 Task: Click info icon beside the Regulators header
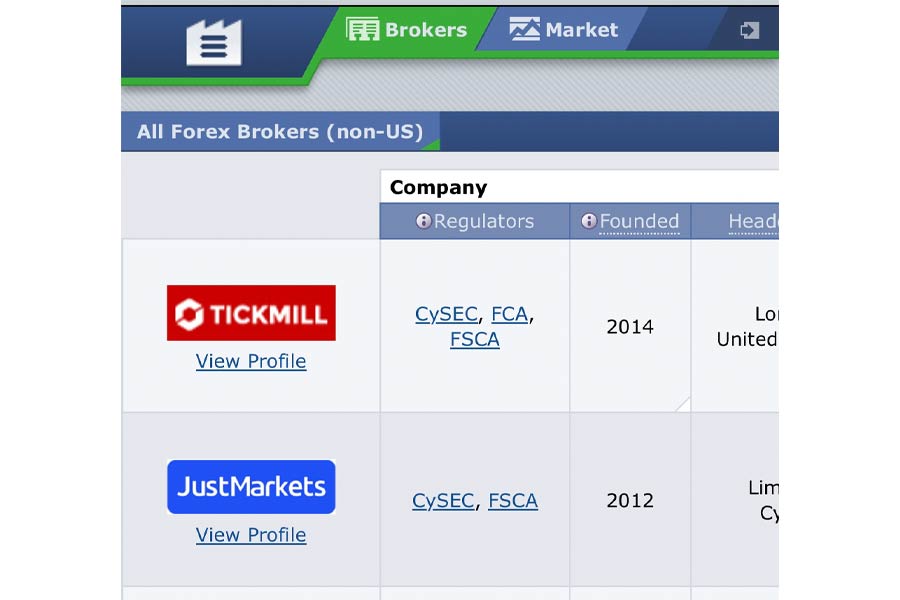click(x=423, y=221)
